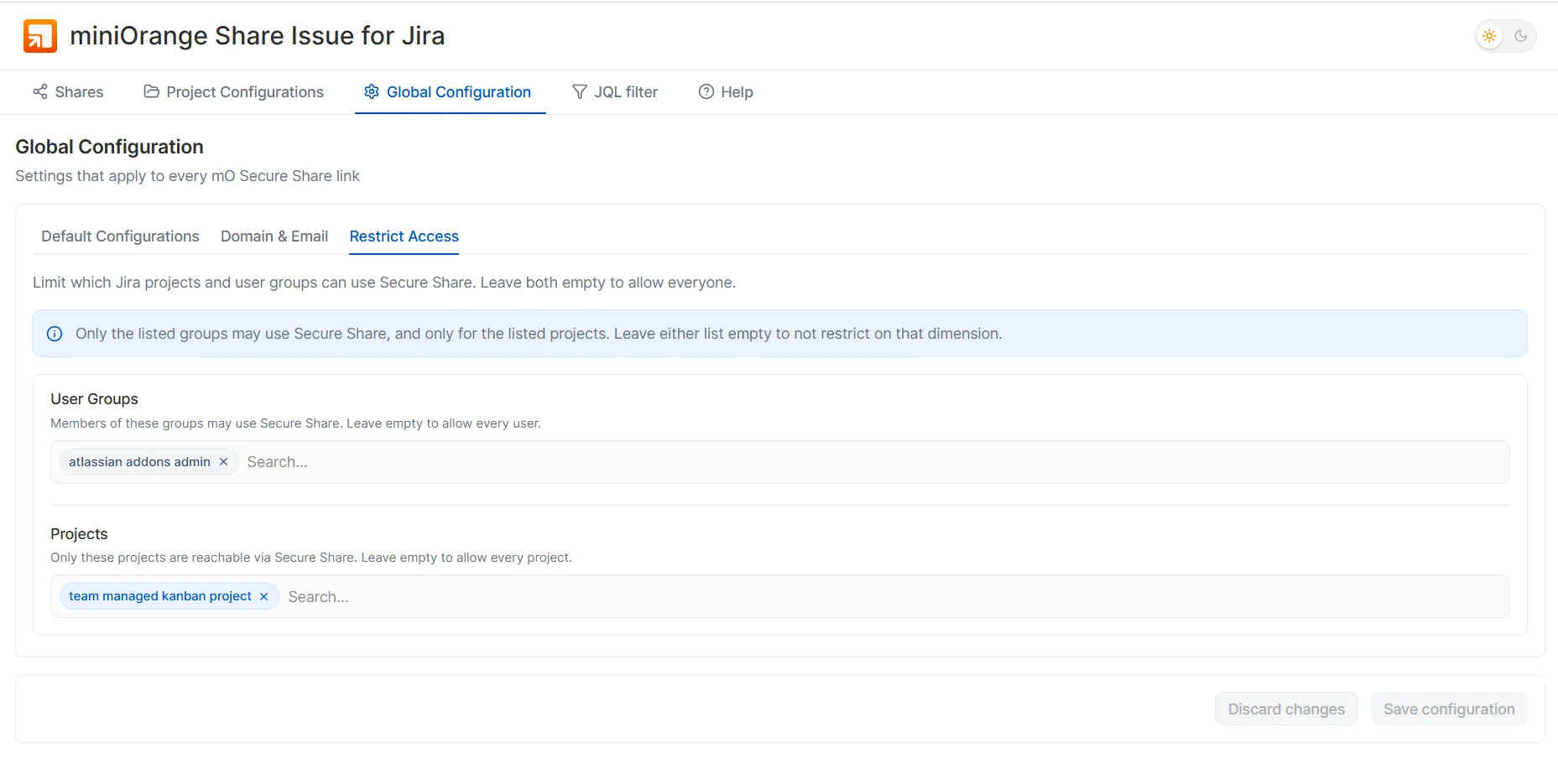Click the info icon in the blue banner
Viewport: 1558px width, 784px height.
(55, 334)
